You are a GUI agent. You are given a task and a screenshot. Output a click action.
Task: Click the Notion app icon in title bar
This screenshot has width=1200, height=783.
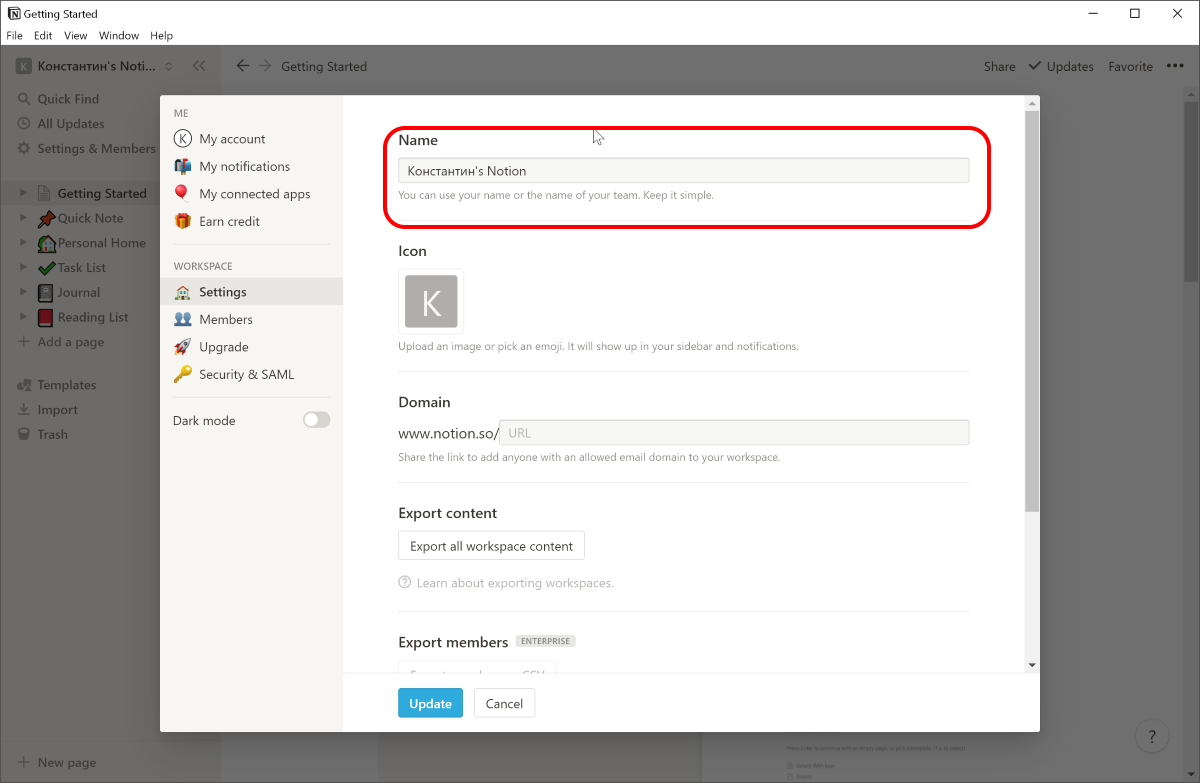(x=14, y=14)
